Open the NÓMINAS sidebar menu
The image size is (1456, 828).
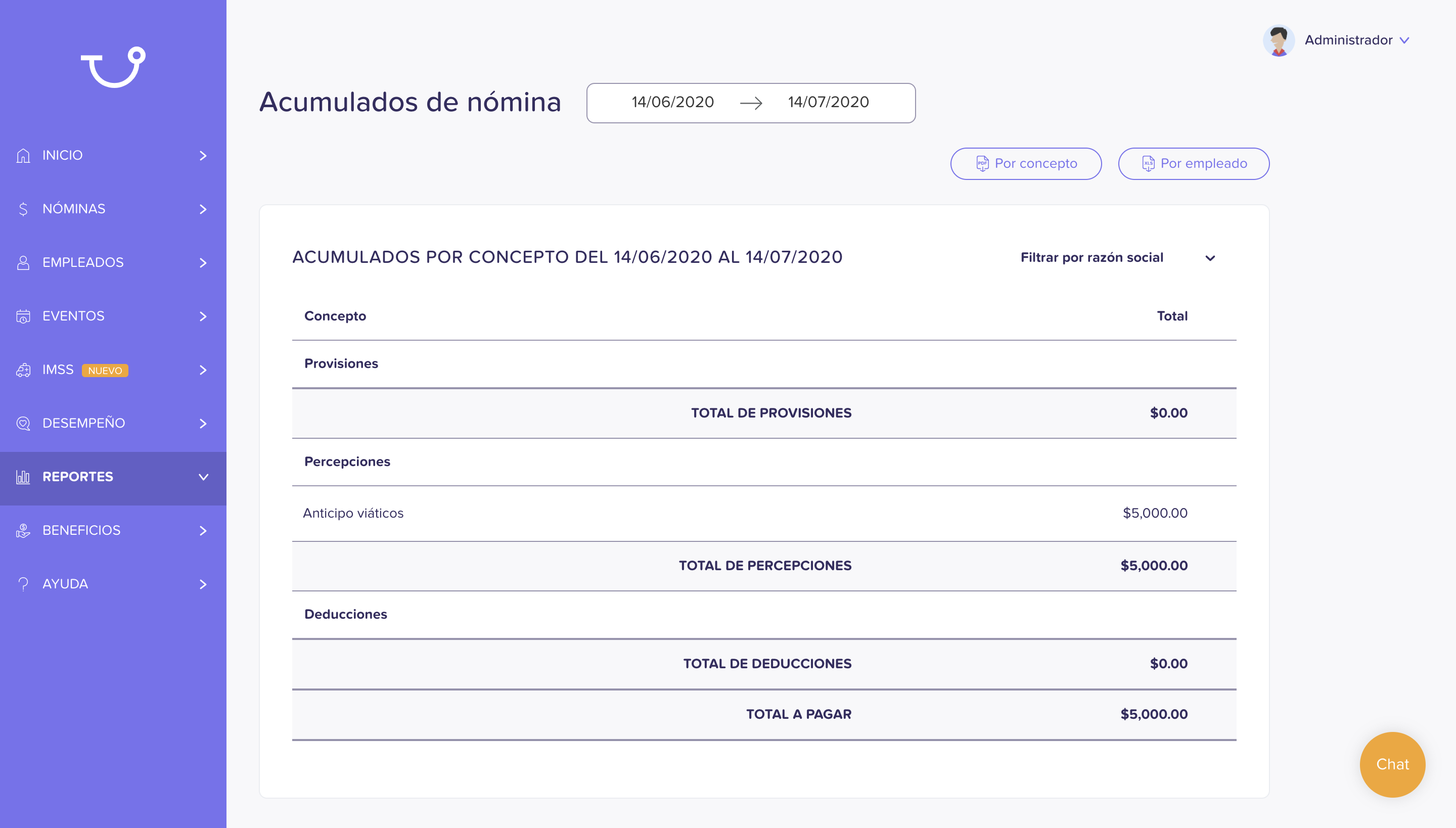(113, 209)
